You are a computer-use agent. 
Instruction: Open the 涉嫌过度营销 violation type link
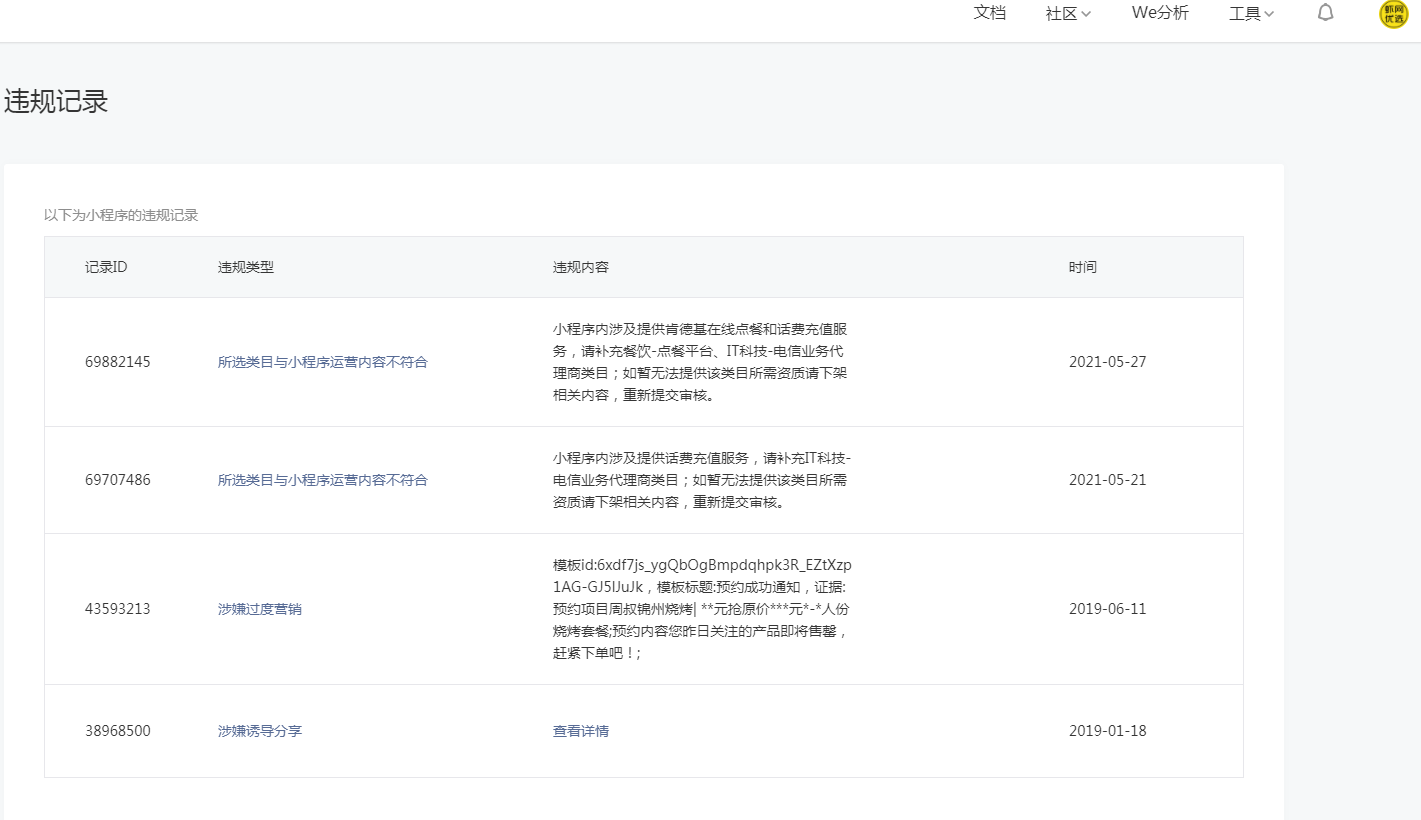[x=260, y=609]
